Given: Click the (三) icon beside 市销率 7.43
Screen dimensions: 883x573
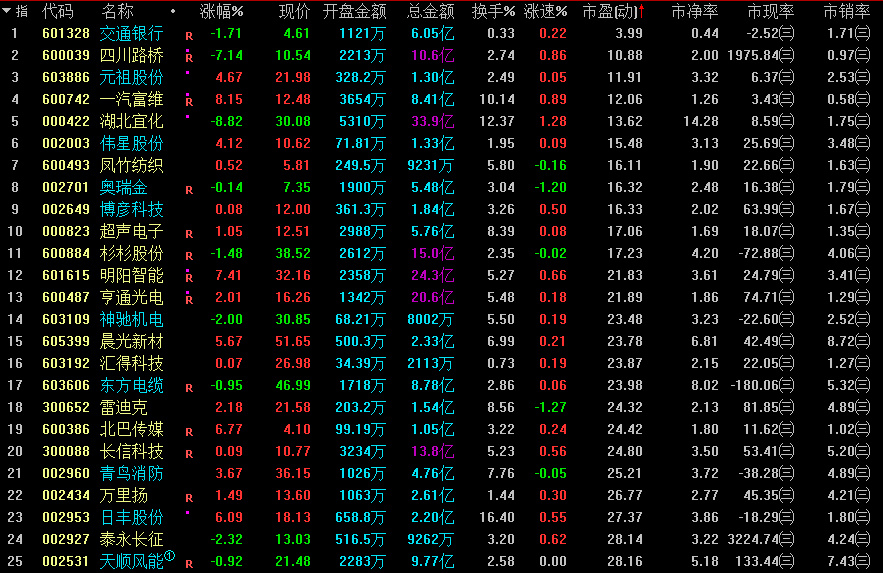Looking at the screenshot, I should [x=863, y=561].
